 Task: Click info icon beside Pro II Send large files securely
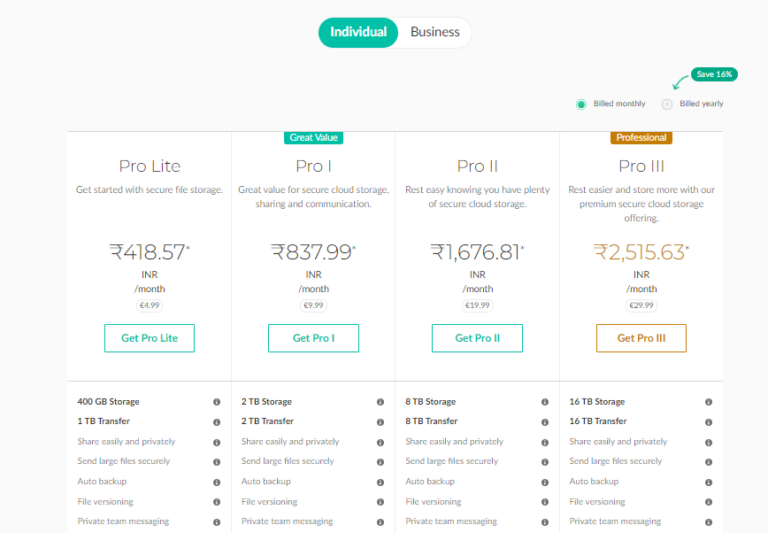[x=544, y=462]
